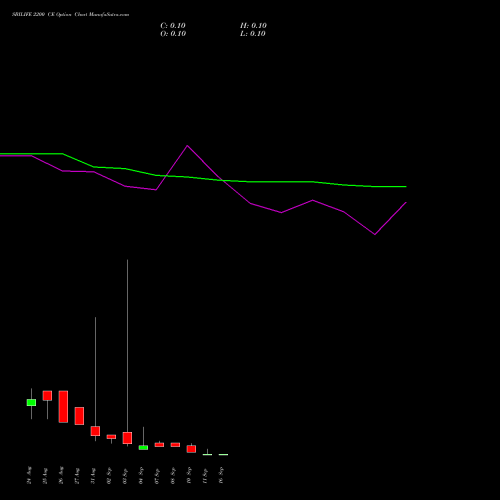Viewport: 500px width, 500px height.
Task: Select the low value L: 0.10
Action: tap(253, 34)
